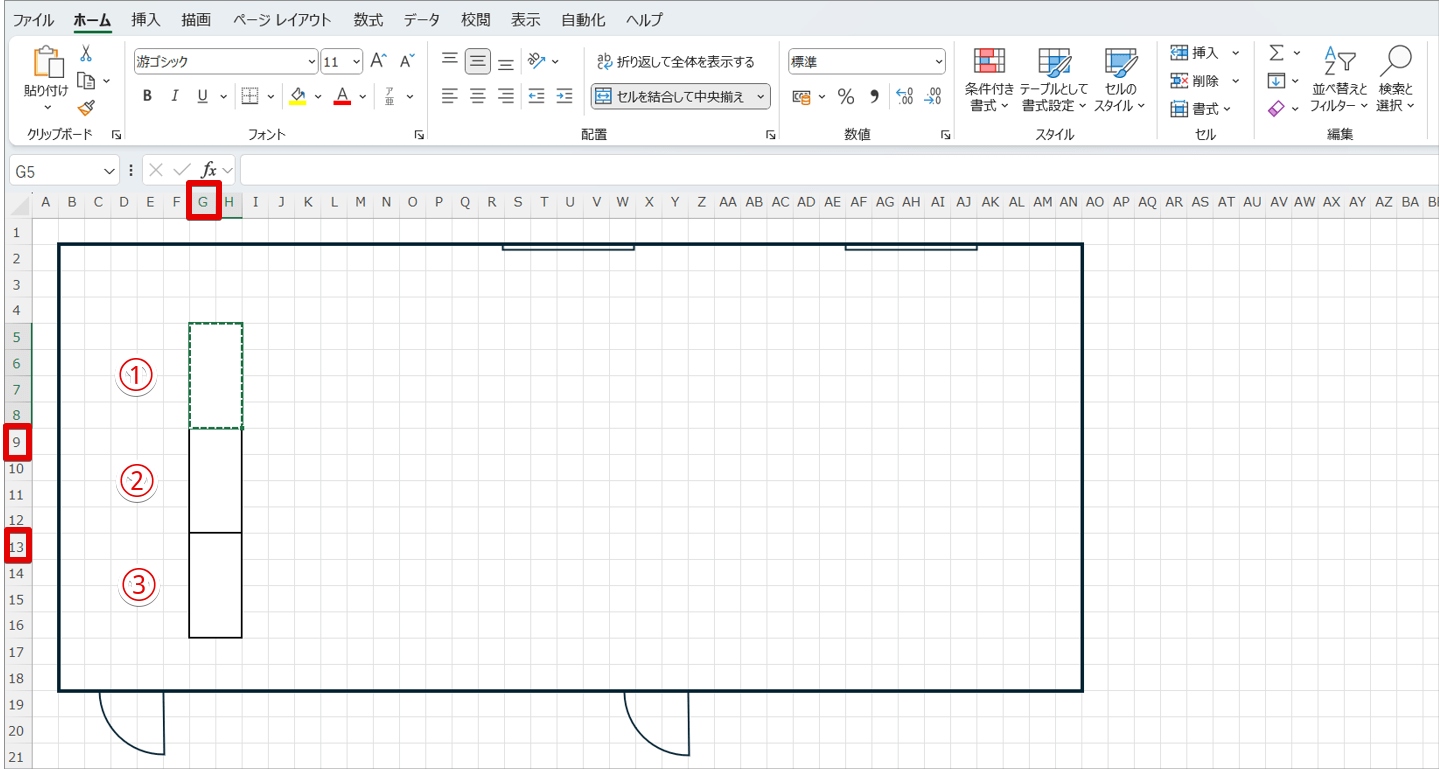Click into the formula bar input

(838, 170)
